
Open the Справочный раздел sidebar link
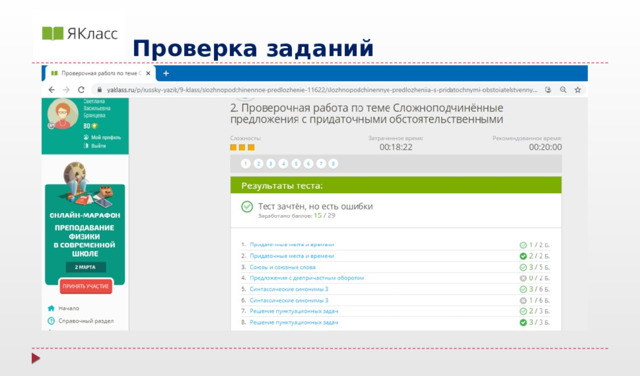coord(86,321)
